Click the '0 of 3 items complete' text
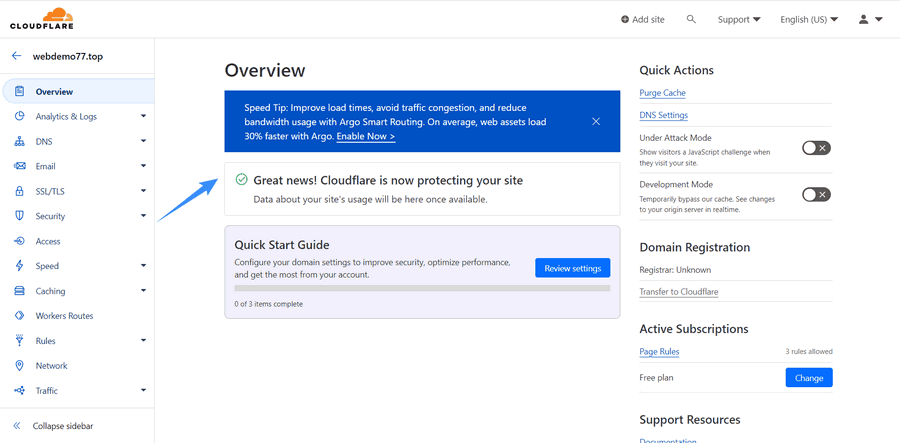Viewport: 900px width, 443px height. 268,304
